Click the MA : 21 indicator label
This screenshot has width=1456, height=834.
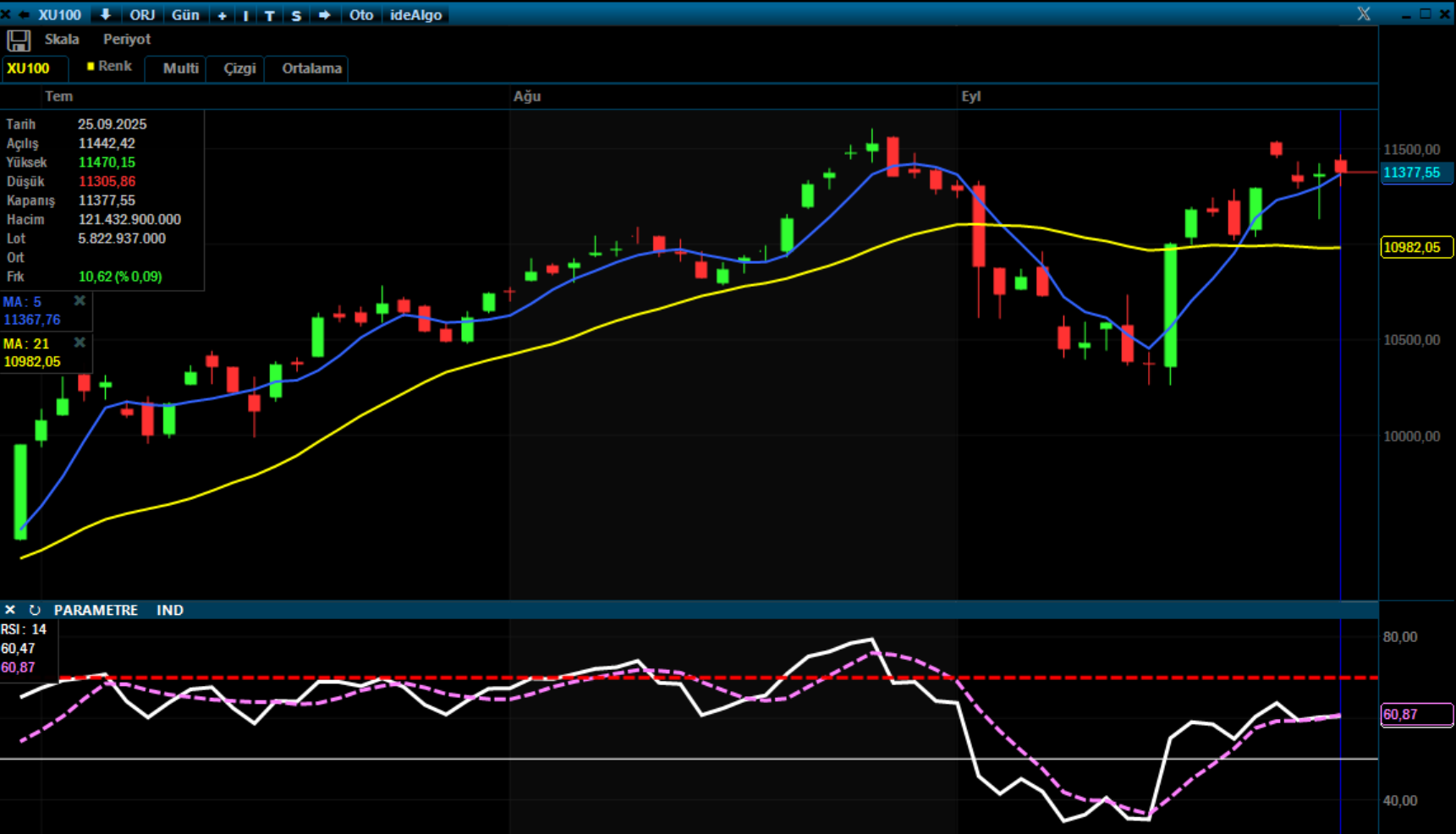coord(26,343)
